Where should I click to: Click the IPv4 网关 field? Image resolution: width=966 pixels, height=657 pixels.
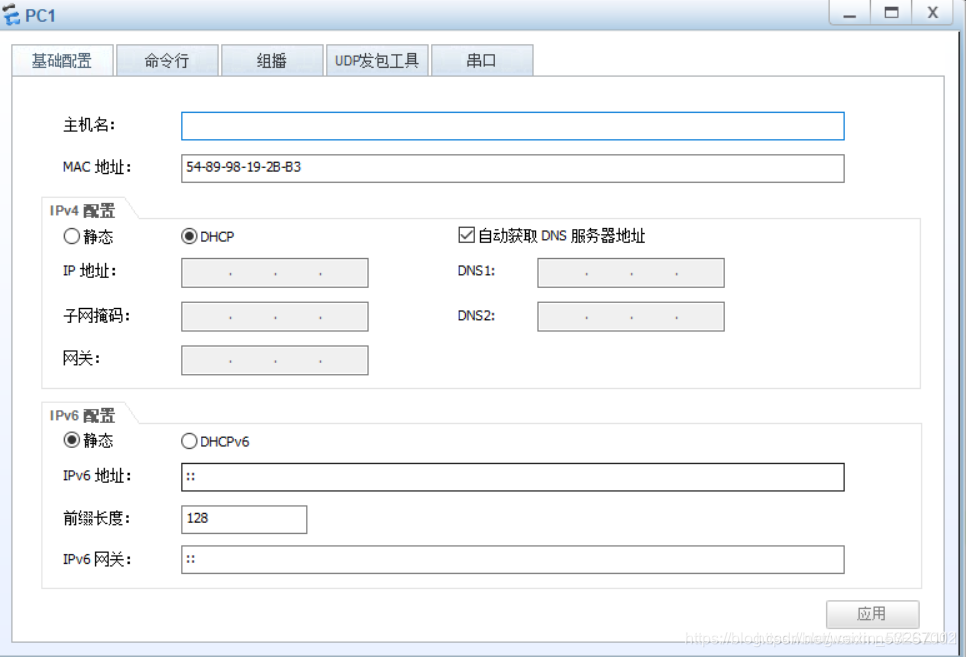click(275, 361)
